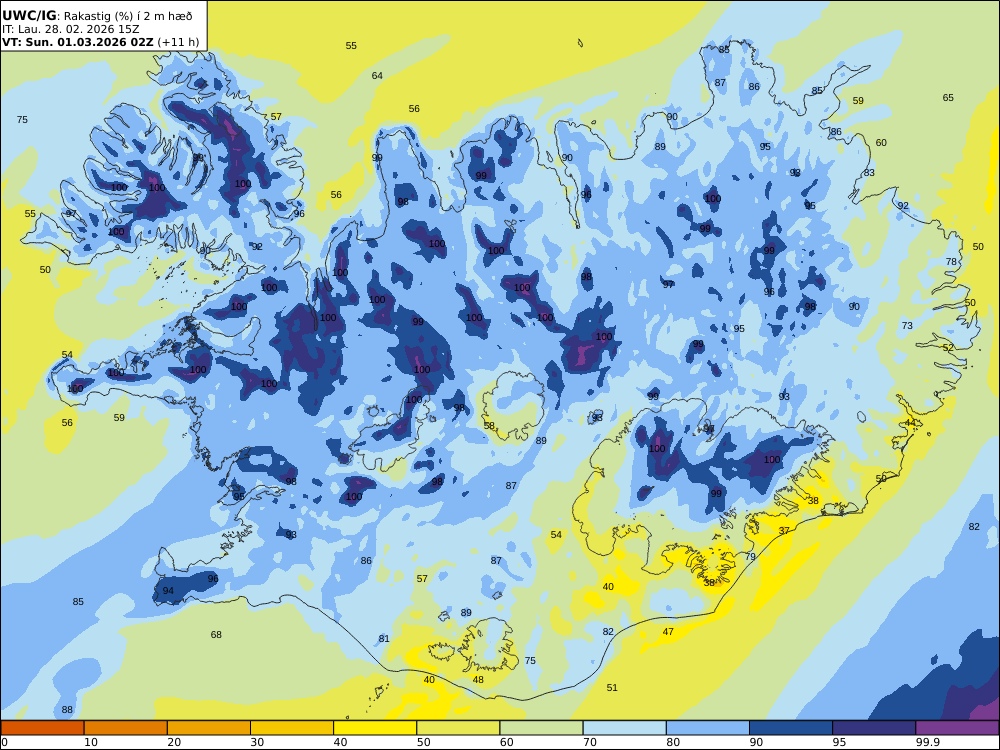Viewport: 1000px width, 750px height.
Task: Click the "65" humidity value
Action: pyautogui.click(x=948, y=98)
